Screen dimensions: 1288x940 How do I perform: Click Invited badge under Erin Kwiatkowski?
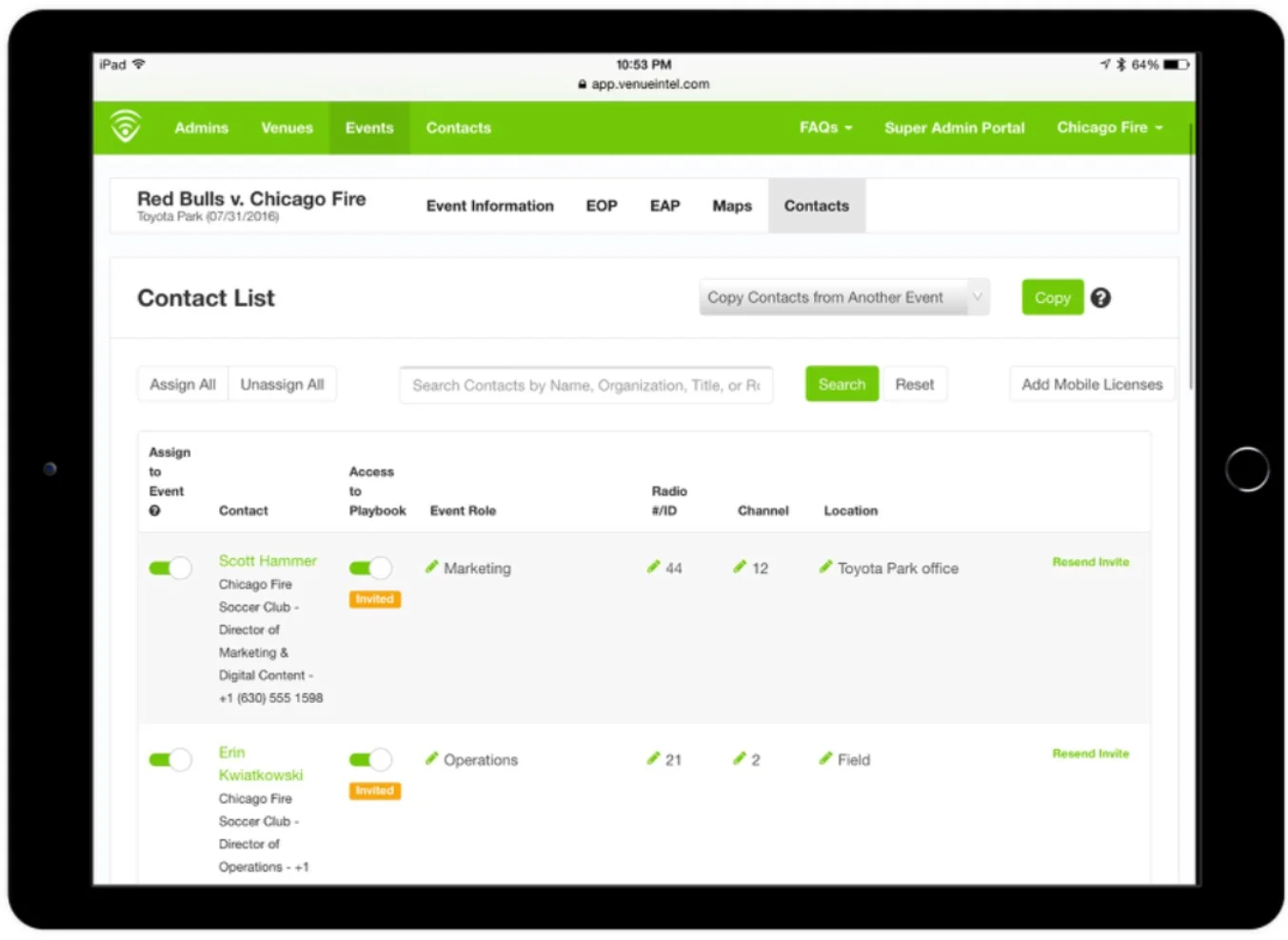375,790
